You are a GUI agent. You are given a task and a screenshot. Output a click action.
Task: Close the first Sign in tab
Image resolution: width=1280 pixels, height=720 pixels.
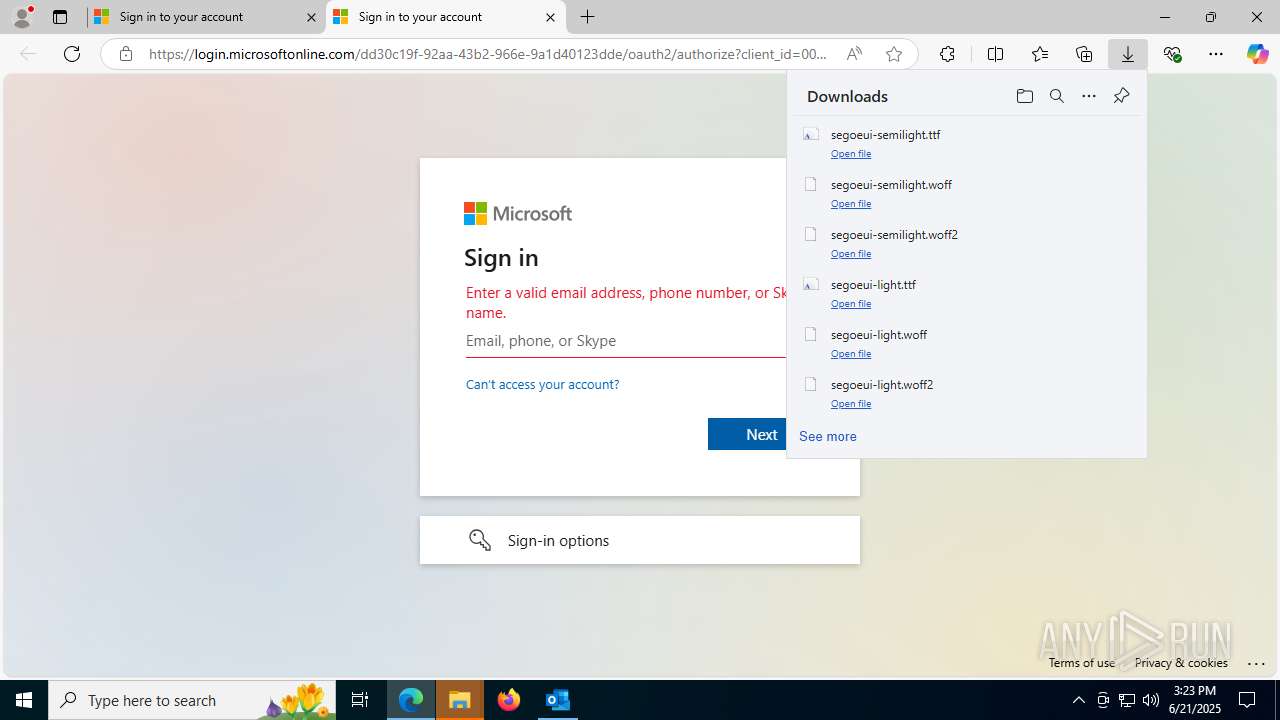click(x=311, y=17)
